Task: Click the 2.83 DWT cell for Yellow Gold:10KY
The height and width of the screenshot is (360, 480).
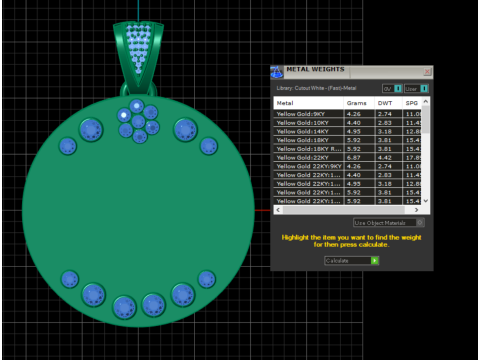Action: click(x=388, y=123)
